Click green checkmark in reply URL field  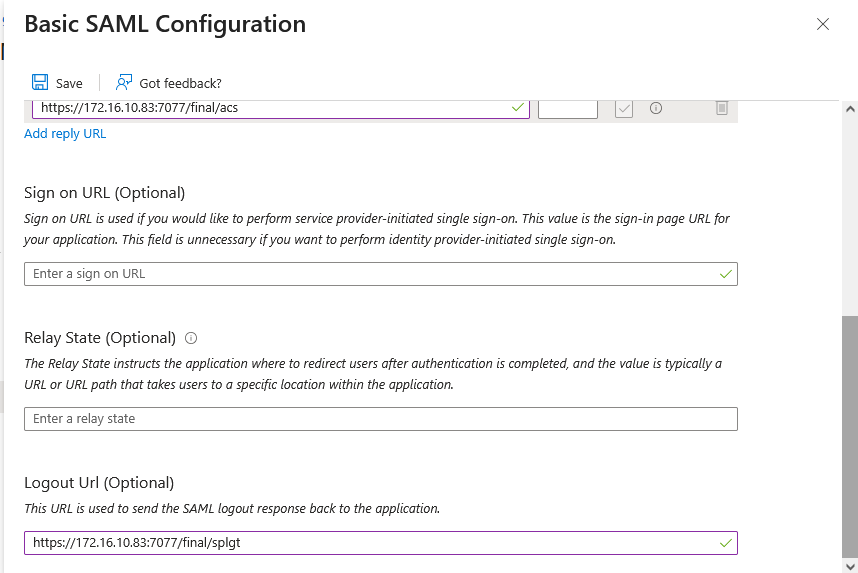[x=517, y=108]
